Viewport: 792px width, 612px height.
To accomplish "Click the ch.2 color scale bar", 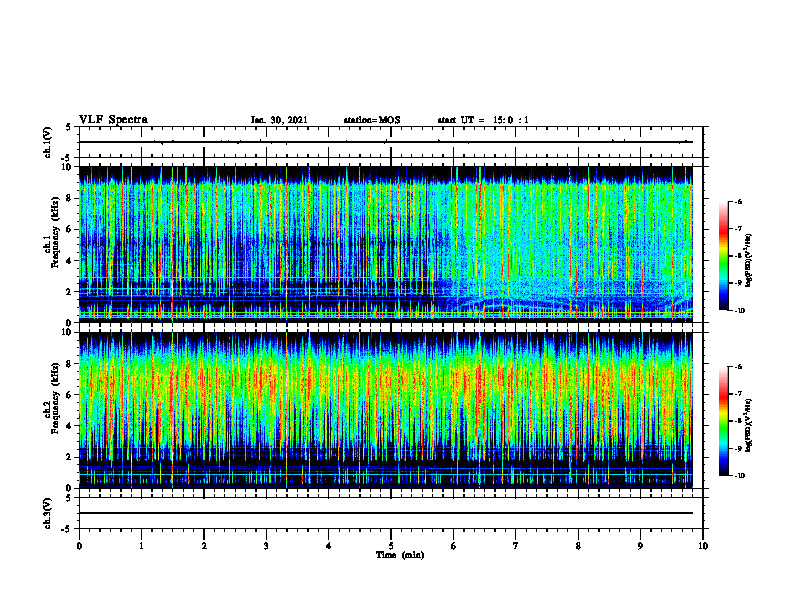I will tap(723, 421).
